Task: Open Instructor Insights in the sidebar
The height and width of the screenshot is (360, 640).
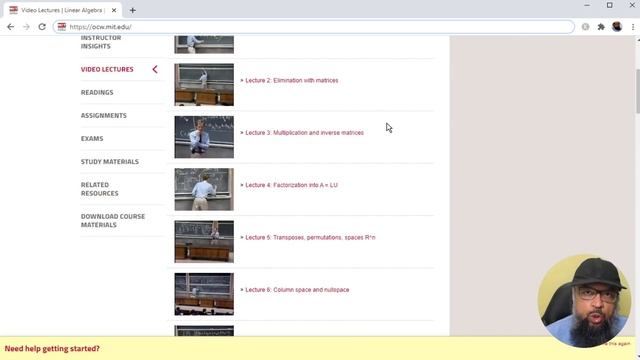Action: 101,42
